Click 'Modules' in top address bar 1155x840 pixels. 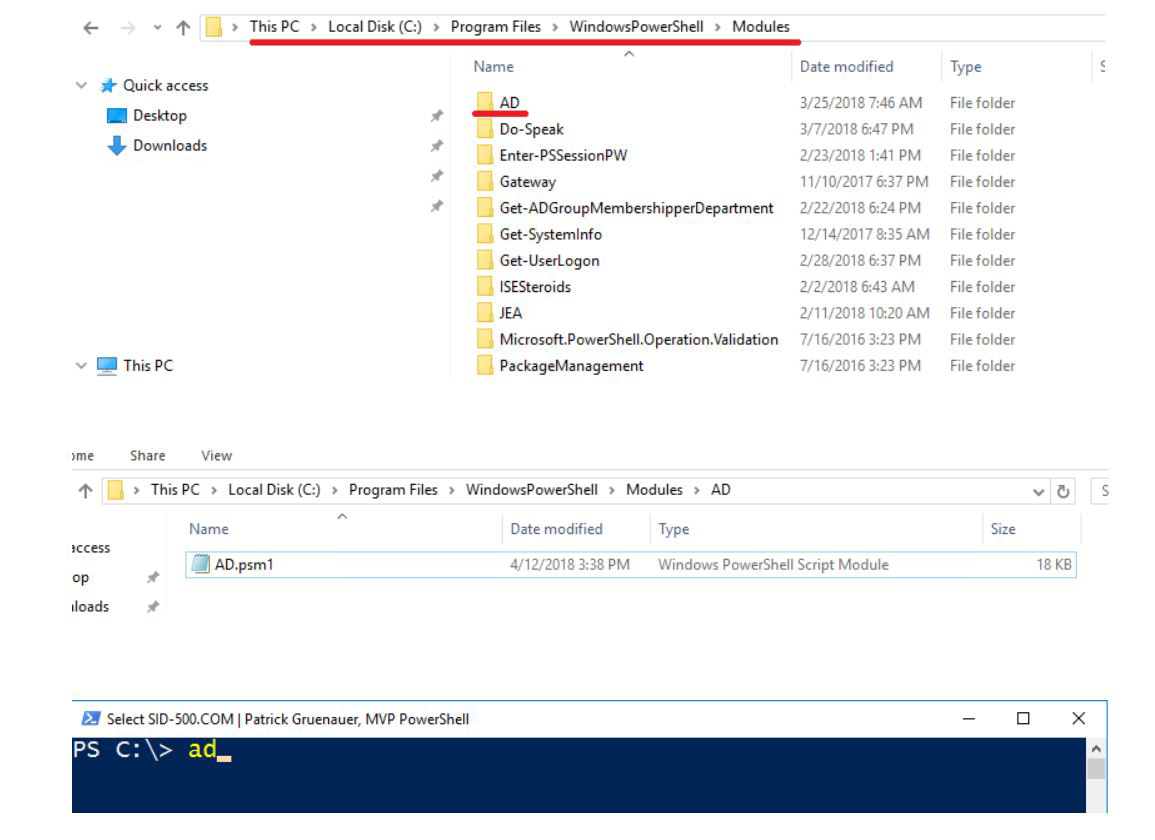(x=761, y=27)
